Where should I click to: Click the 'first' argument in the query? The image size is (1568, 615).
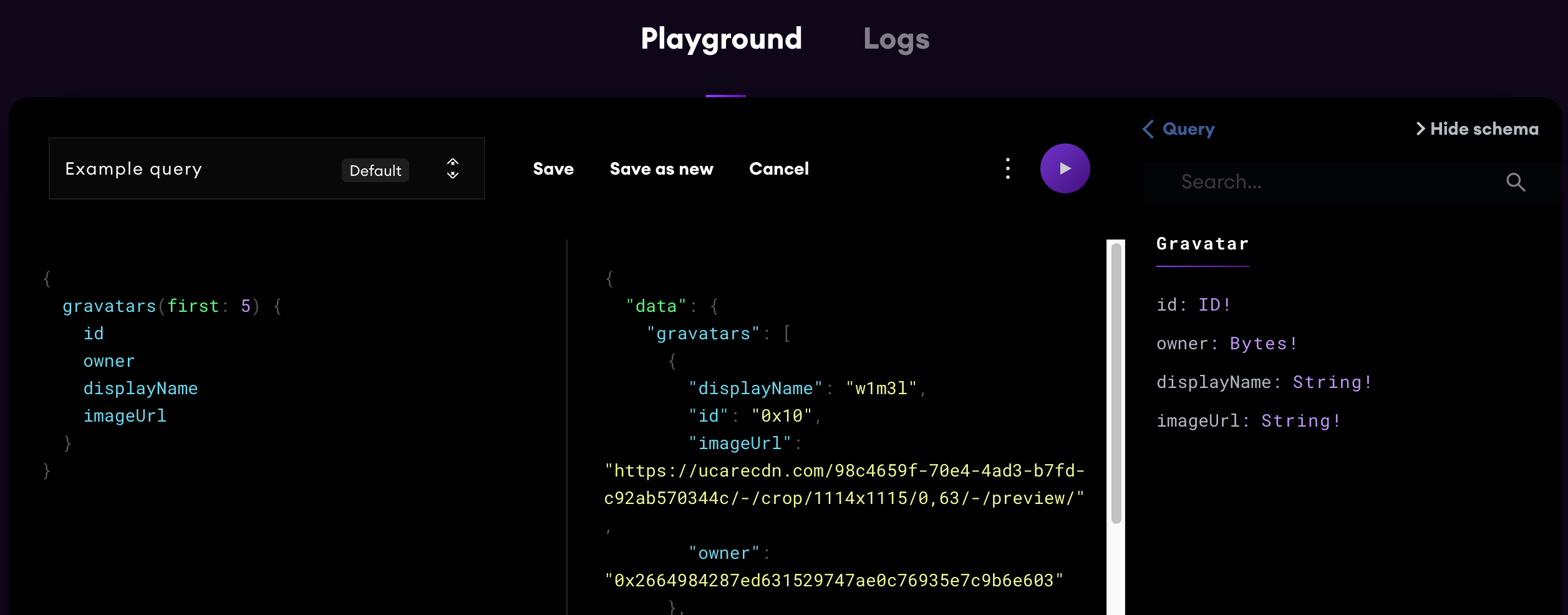193,306
